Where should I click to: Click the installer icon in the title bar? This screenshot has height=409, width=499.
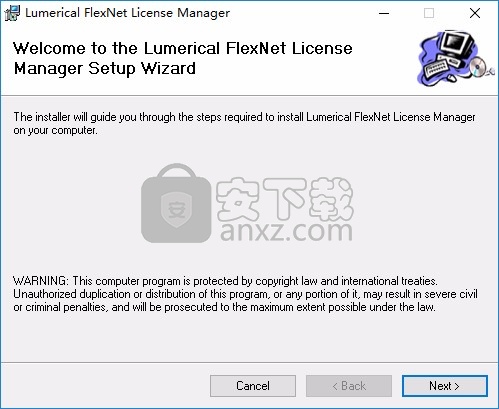(x=12, y=13)
